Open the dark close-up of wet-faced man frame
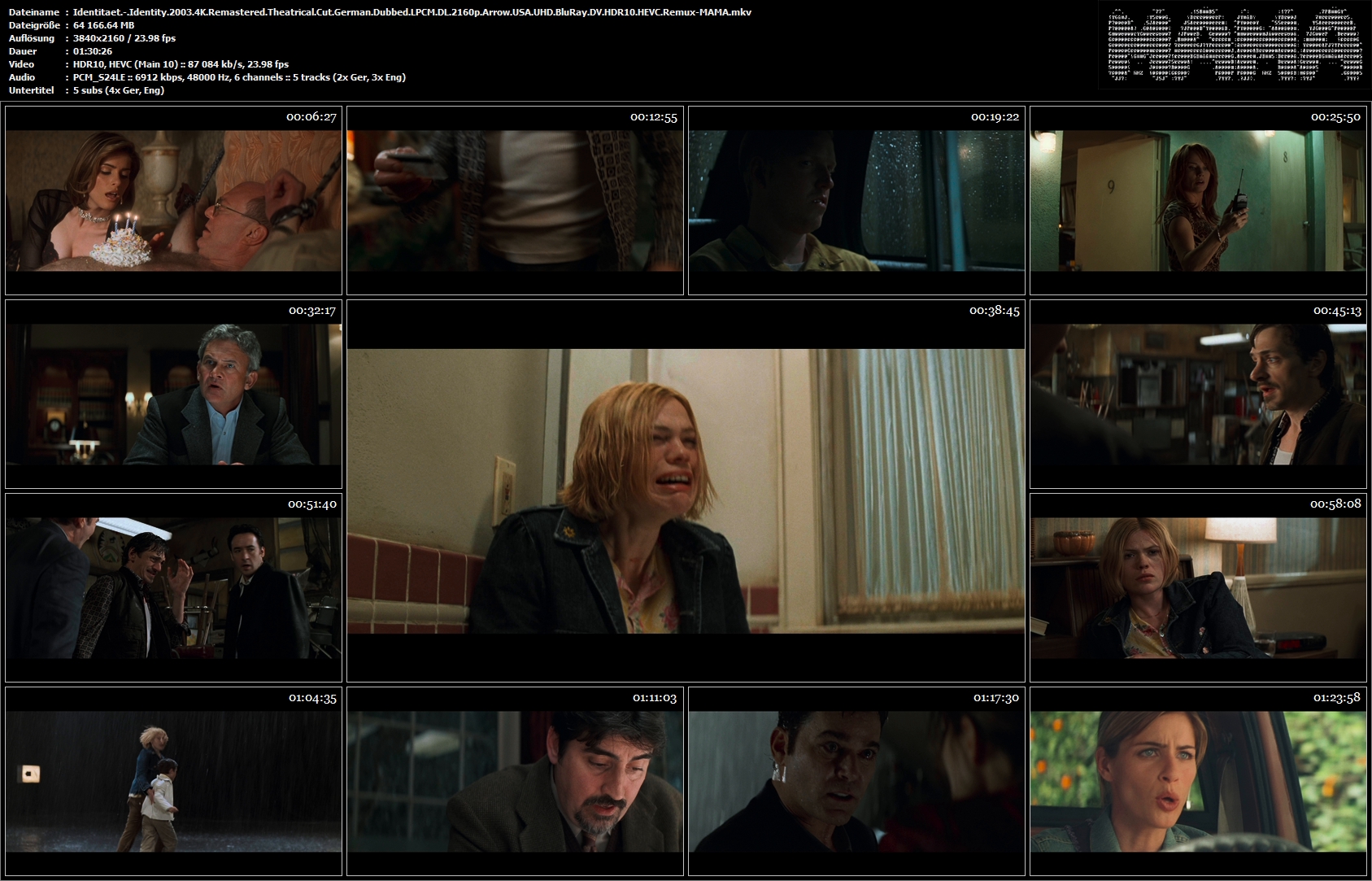Viewport: 1372px width, 881px height. [x=856, y=782]
